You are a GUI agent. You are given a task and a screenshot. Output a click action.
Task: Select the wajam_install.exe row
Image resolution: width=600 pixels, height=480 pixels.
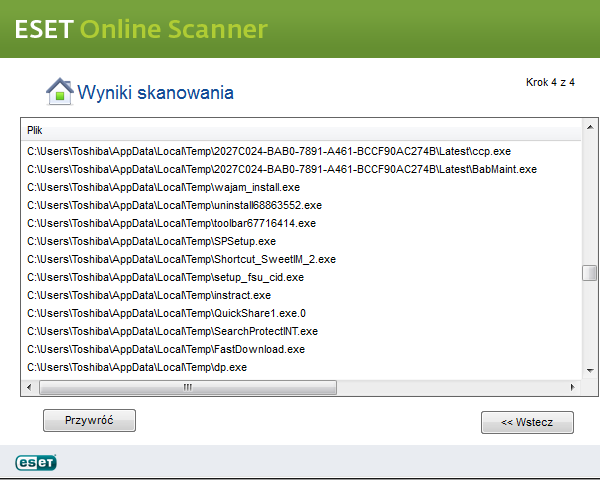click(x=302, y=187)
